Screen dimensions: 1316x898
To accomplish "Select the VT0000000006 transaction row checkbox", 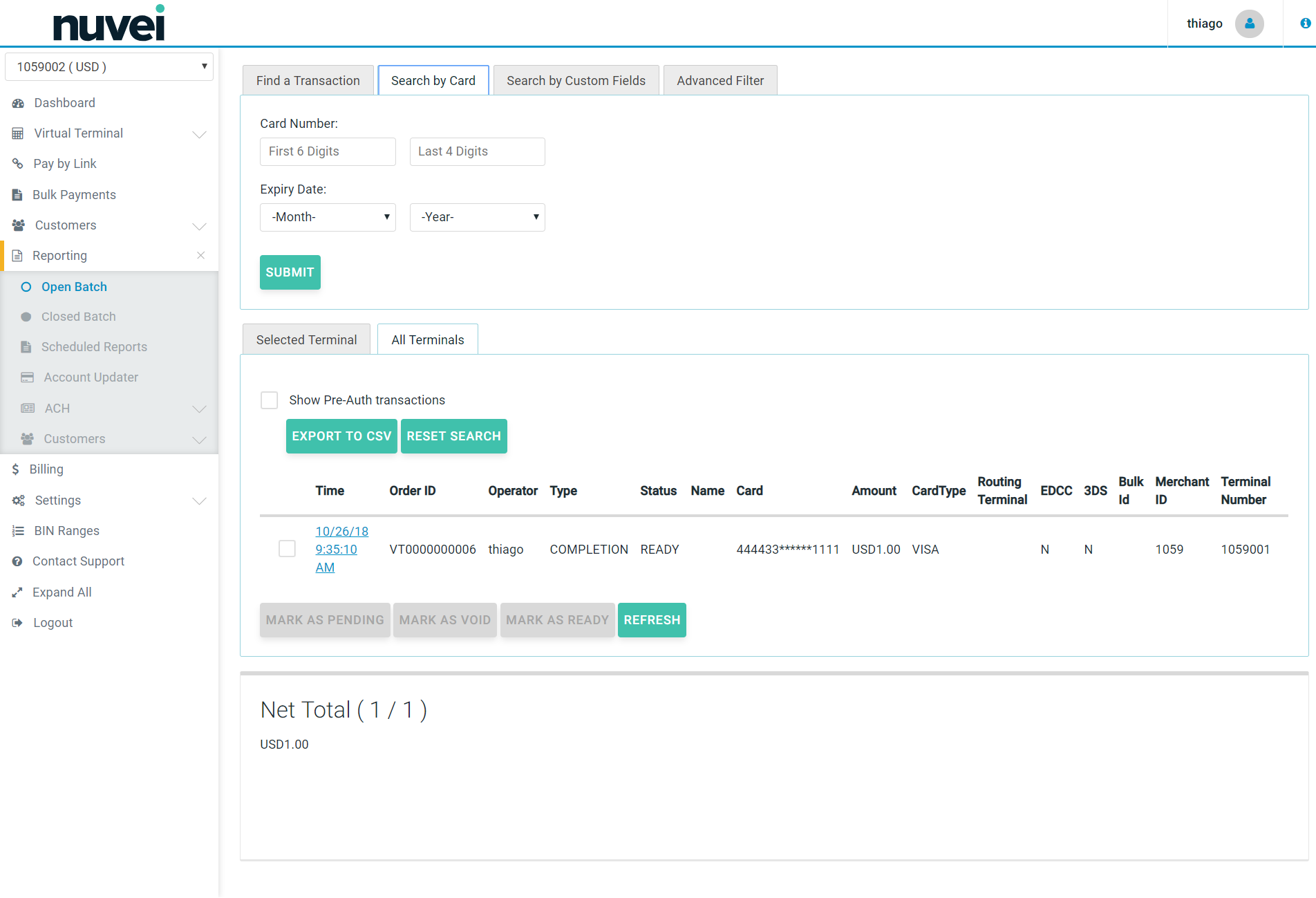I will (x=287, y=549).
